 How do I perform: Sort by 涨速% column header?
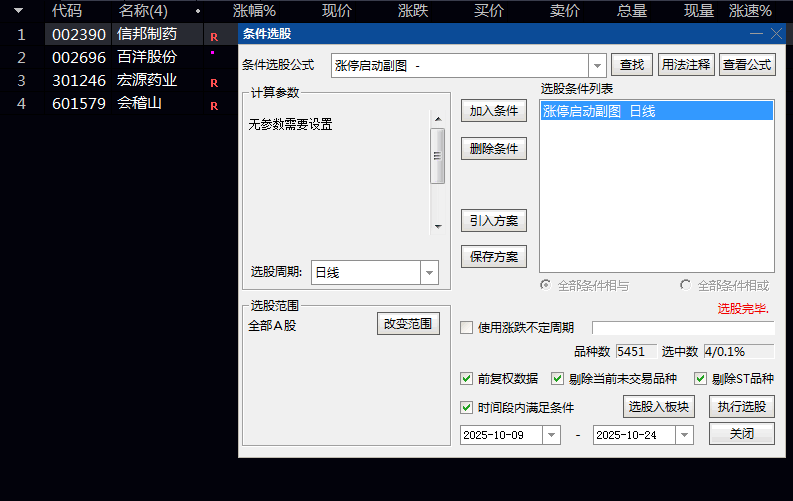click(x=750, y=11)
